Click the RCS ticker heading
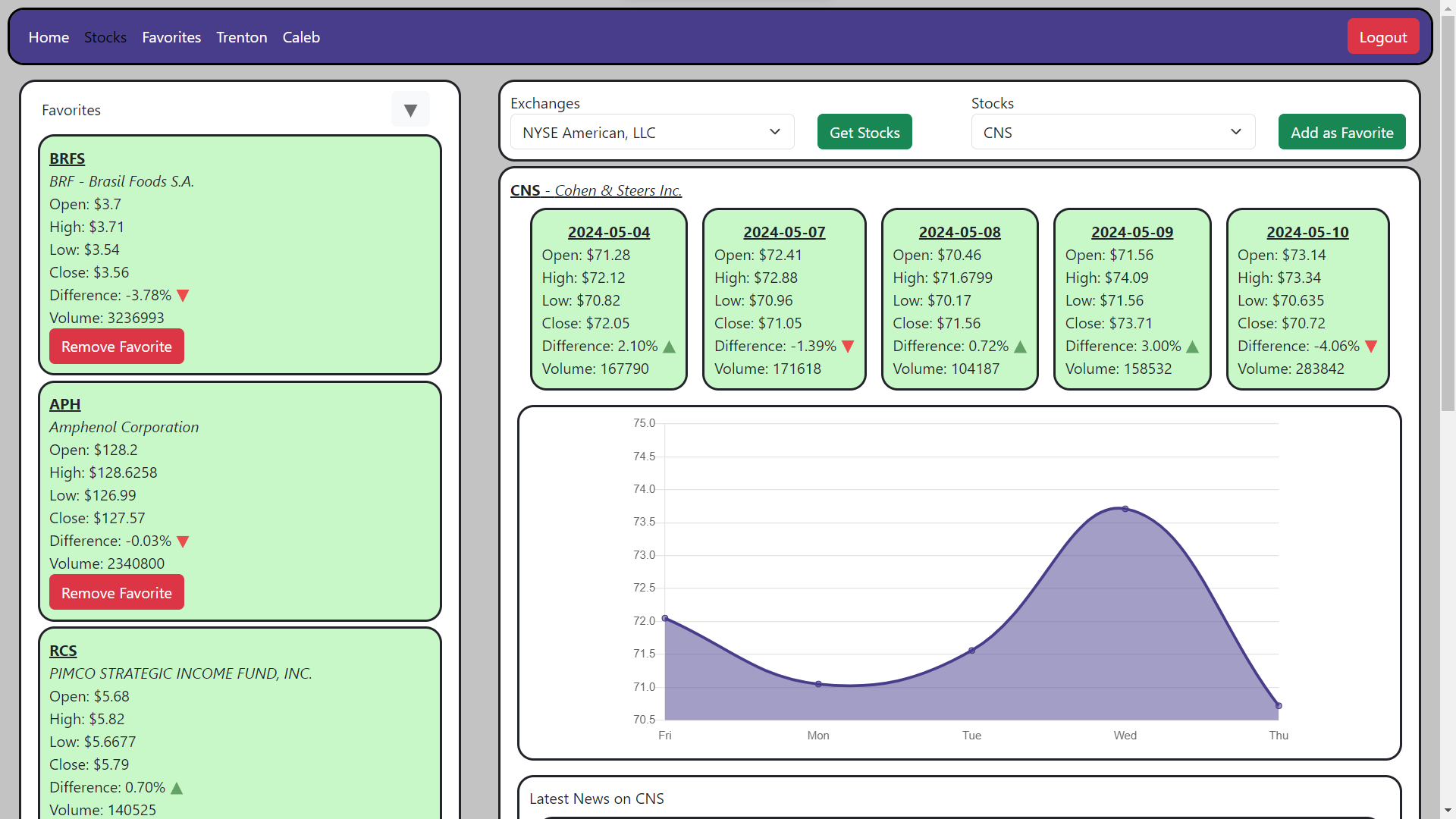This screenshot has height=819, width=1456. [63, 651]
